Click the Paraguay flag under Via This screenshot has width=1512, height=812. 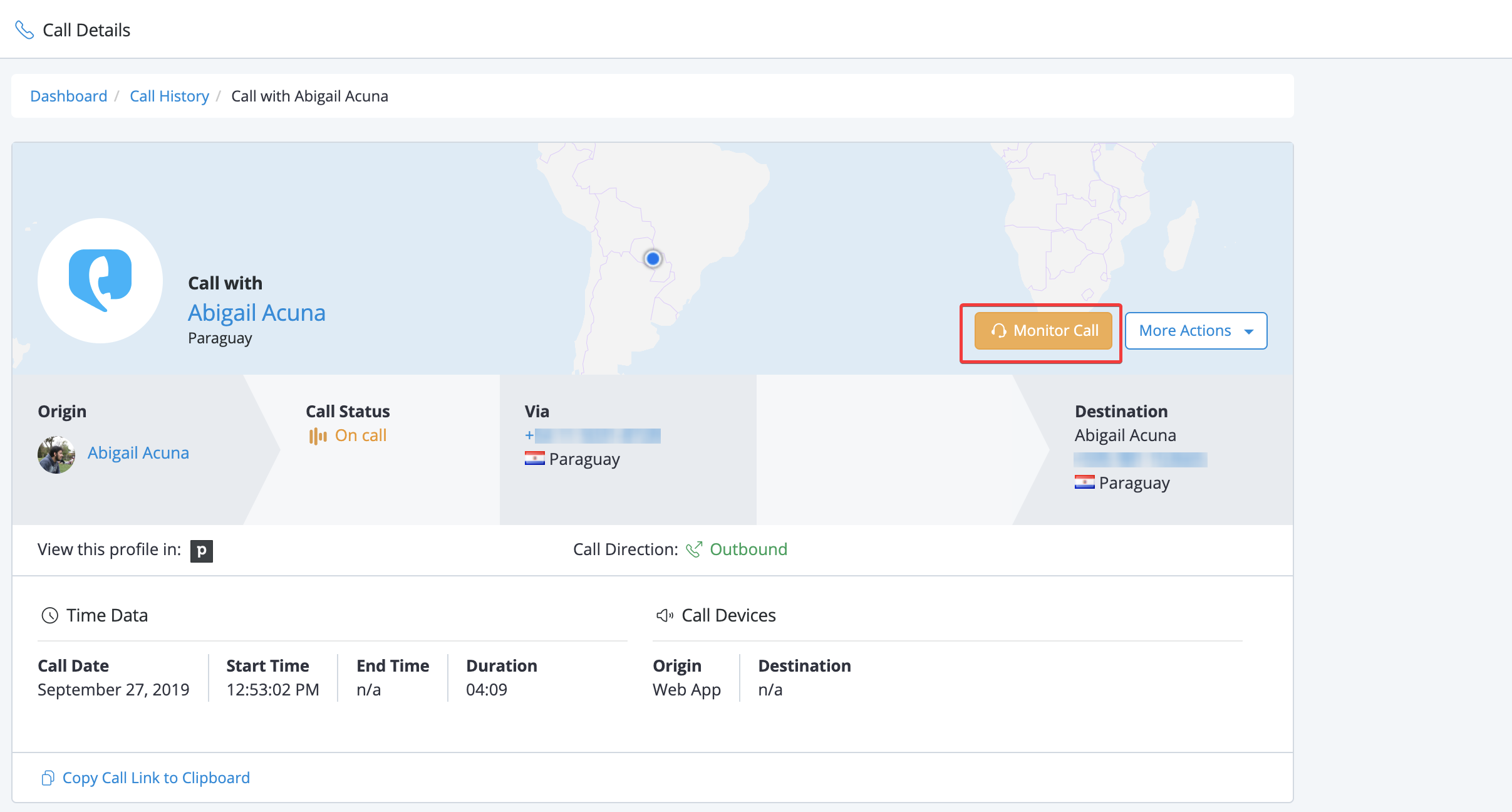coord(534,459)
